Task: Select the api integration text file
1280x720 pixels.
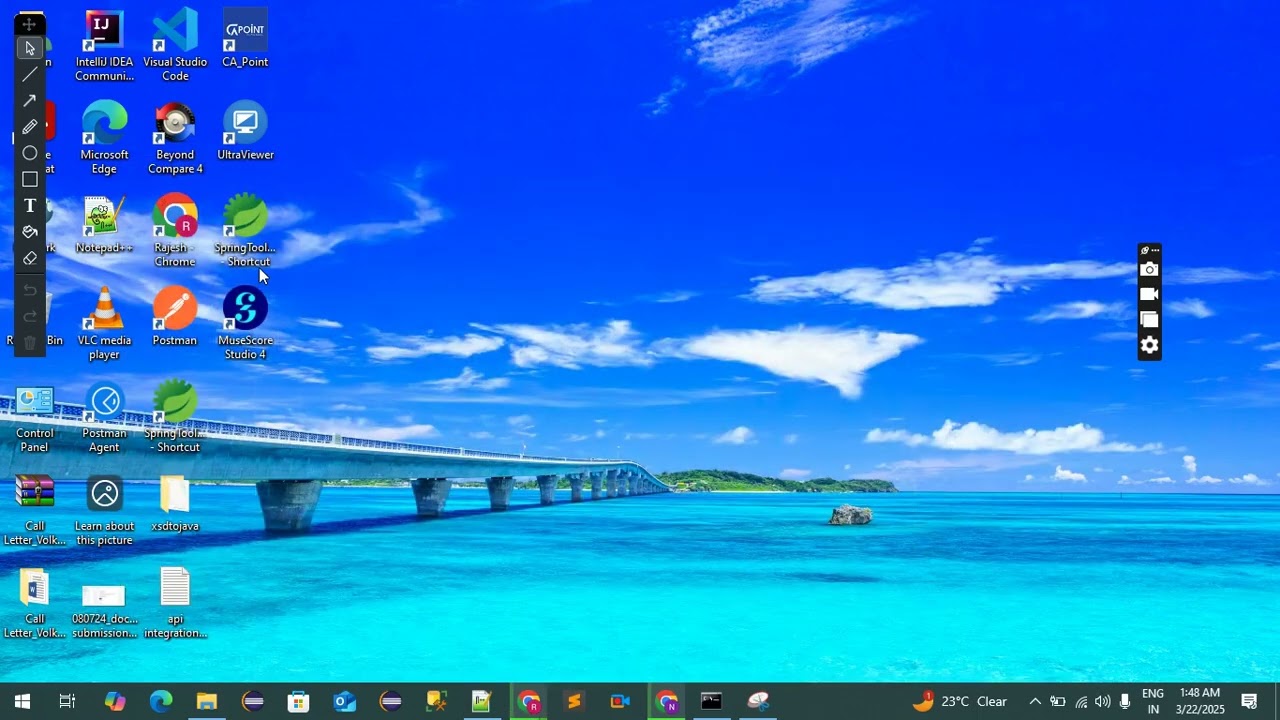Action: tap(175, 603)
